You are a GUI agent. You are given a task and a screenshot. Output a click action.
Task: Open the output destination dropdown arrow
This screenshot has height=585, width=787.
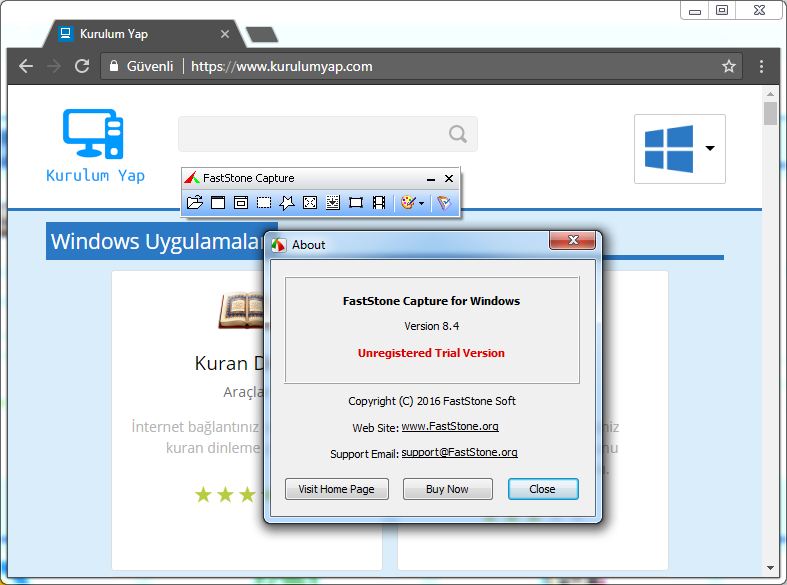pyautogui.click(x=422, y=203)
